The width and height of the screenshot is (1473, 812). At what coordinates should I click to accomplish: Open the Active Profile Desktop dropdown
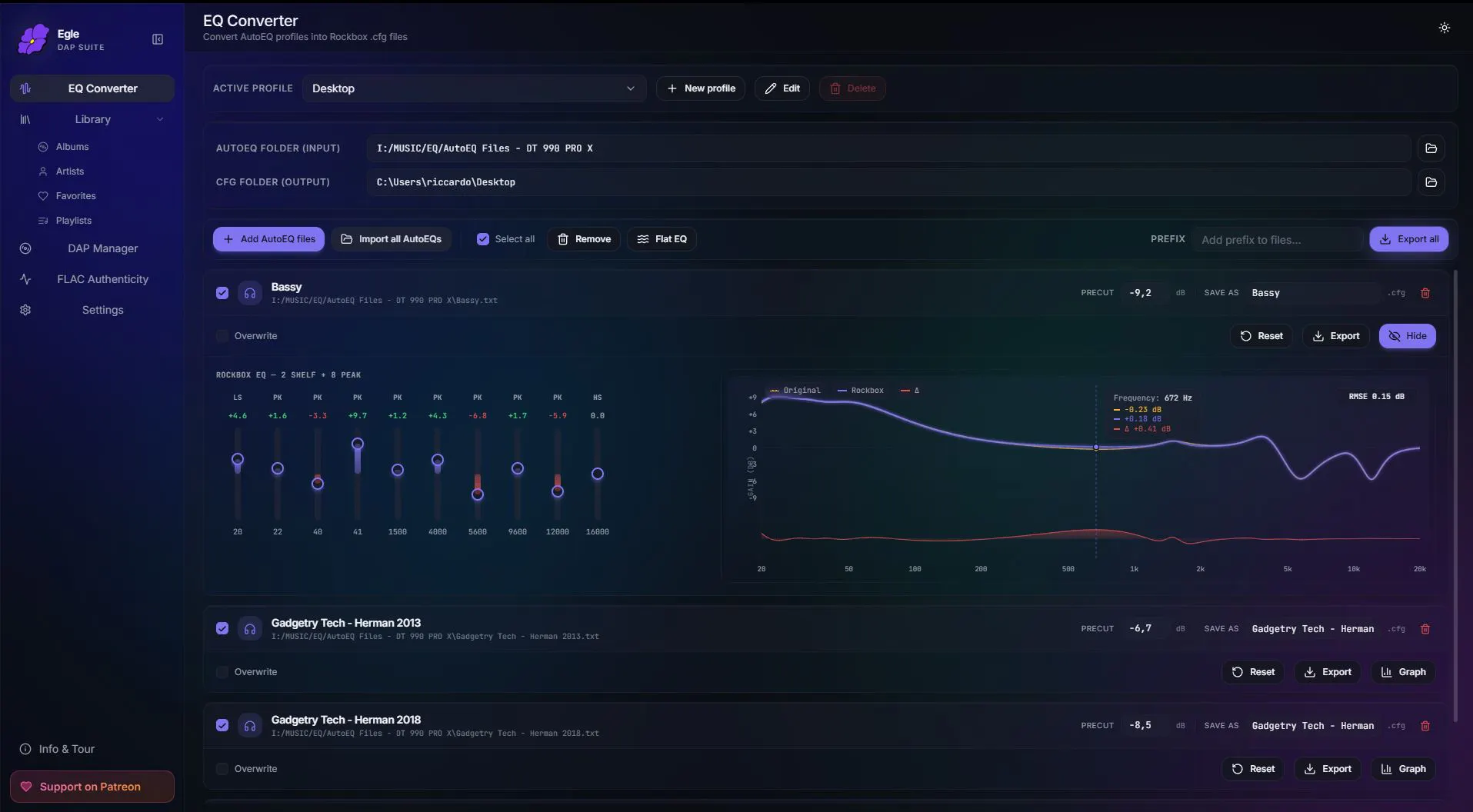[474, 88]
